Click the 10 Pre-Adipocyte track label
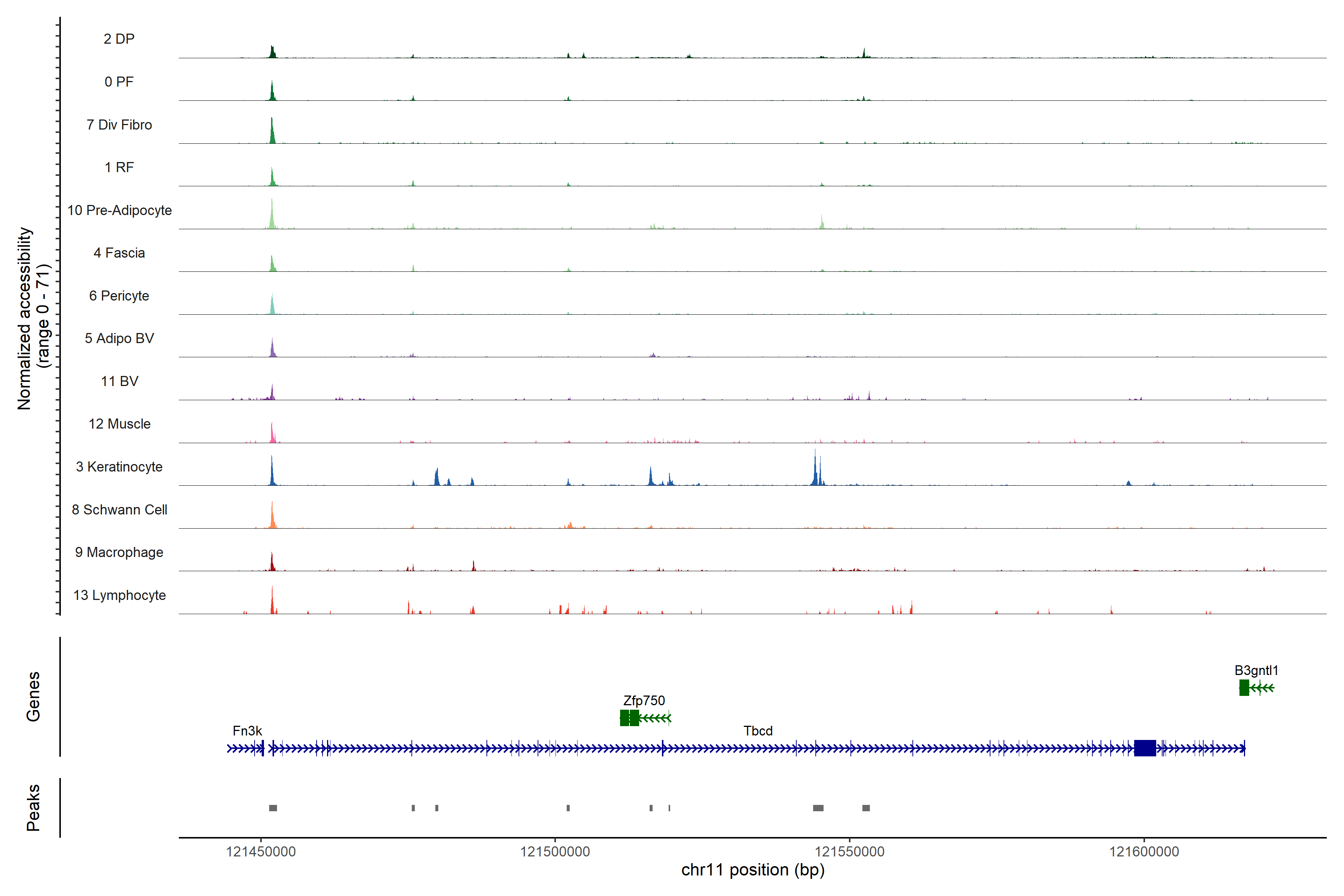This screenshot has width=1344, height=896. [119, 210]
